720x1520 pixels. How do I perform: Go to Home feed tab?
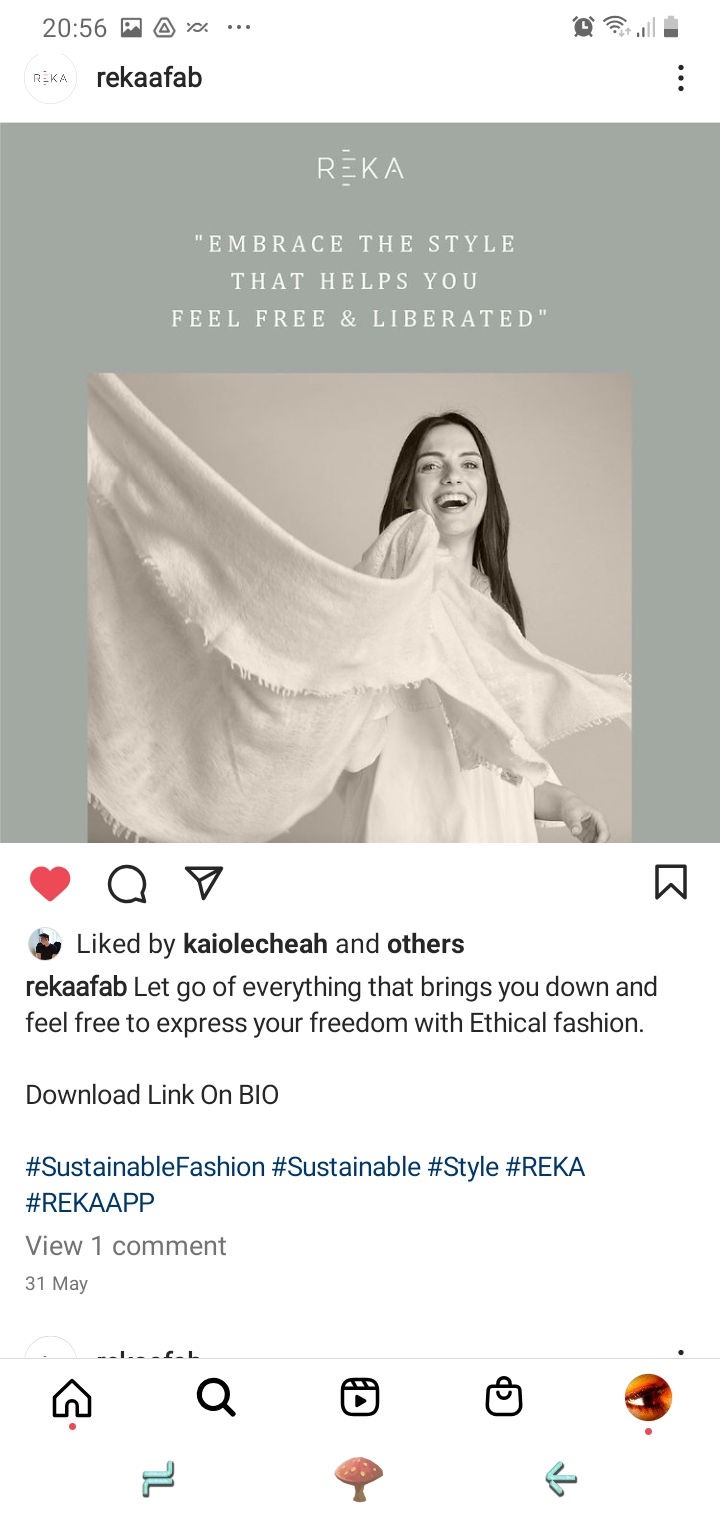[x=72, y=1398]
